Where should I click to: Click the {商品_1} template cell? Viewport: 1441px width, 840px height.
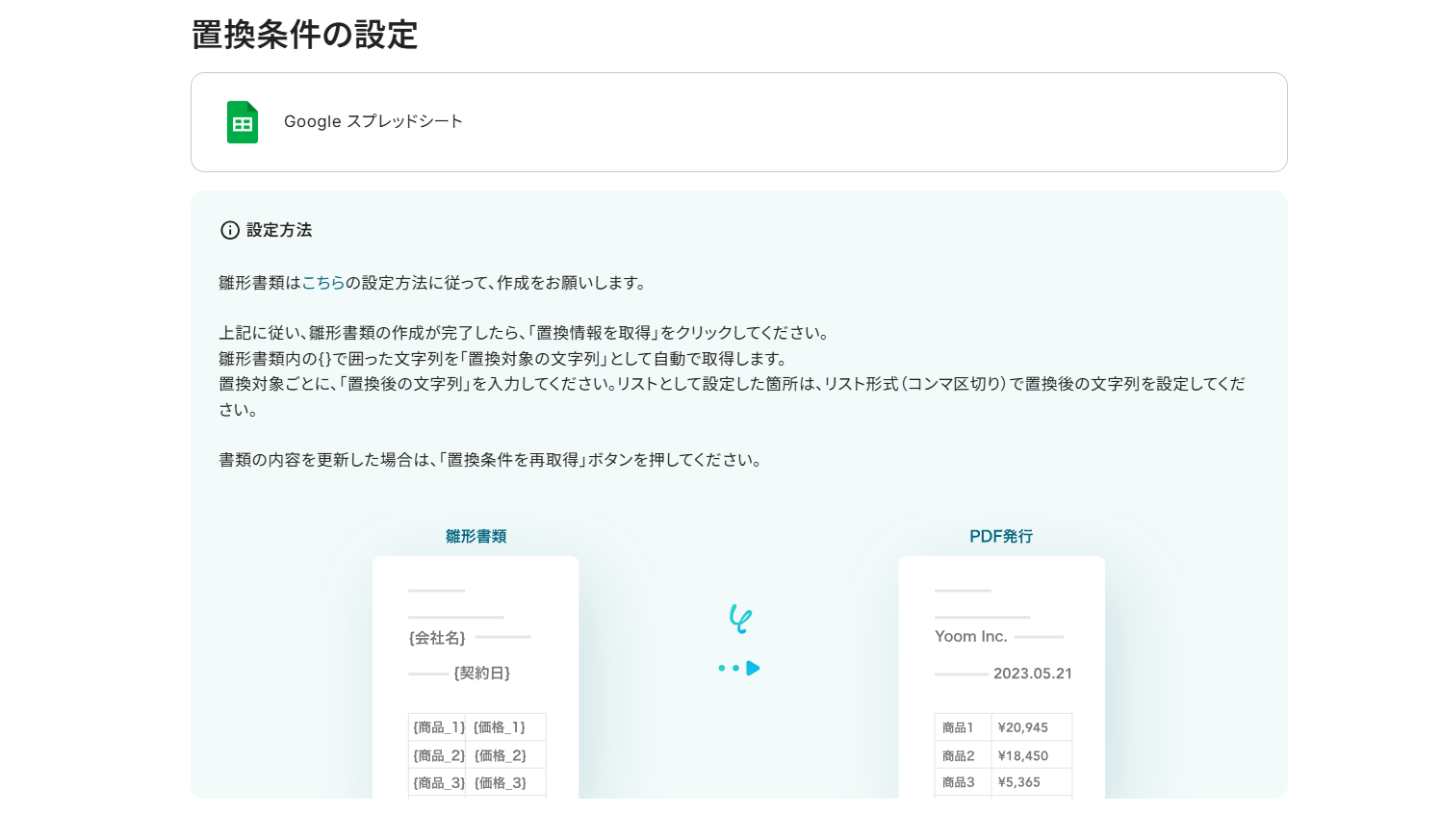point(438,727)
